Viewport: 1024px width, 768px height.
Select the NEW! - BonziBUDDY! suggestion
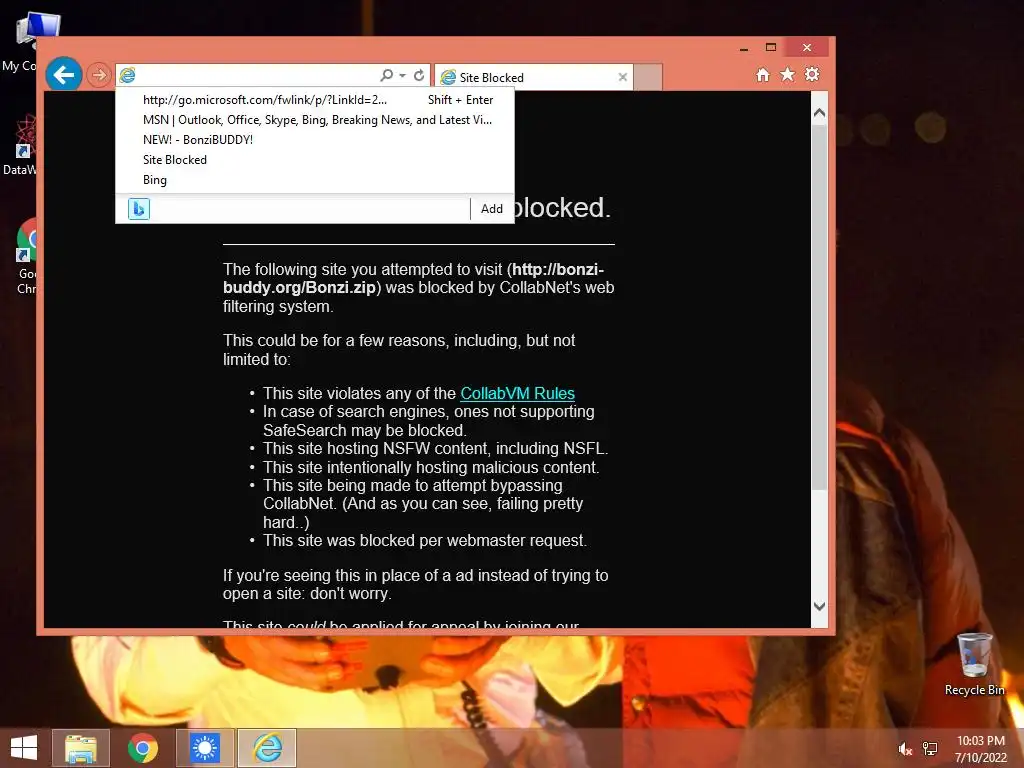click(315, 140)
